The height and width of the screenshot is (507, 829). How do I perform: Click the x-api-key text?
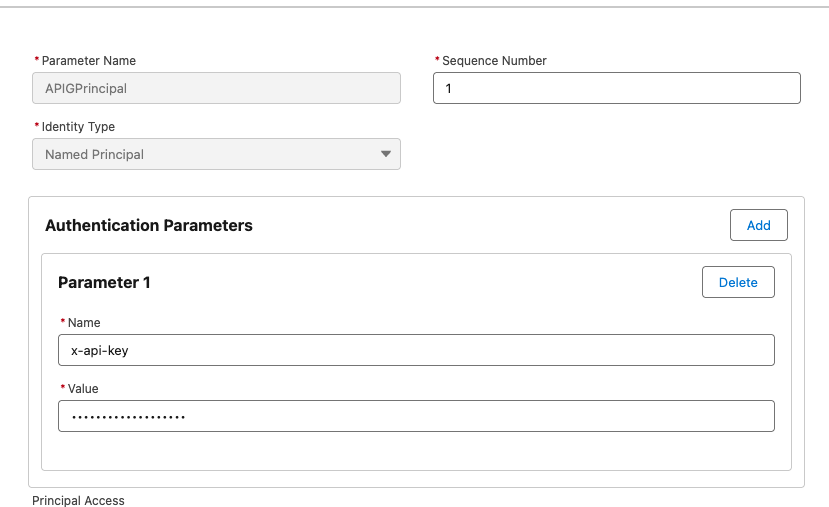click(99, 351)
